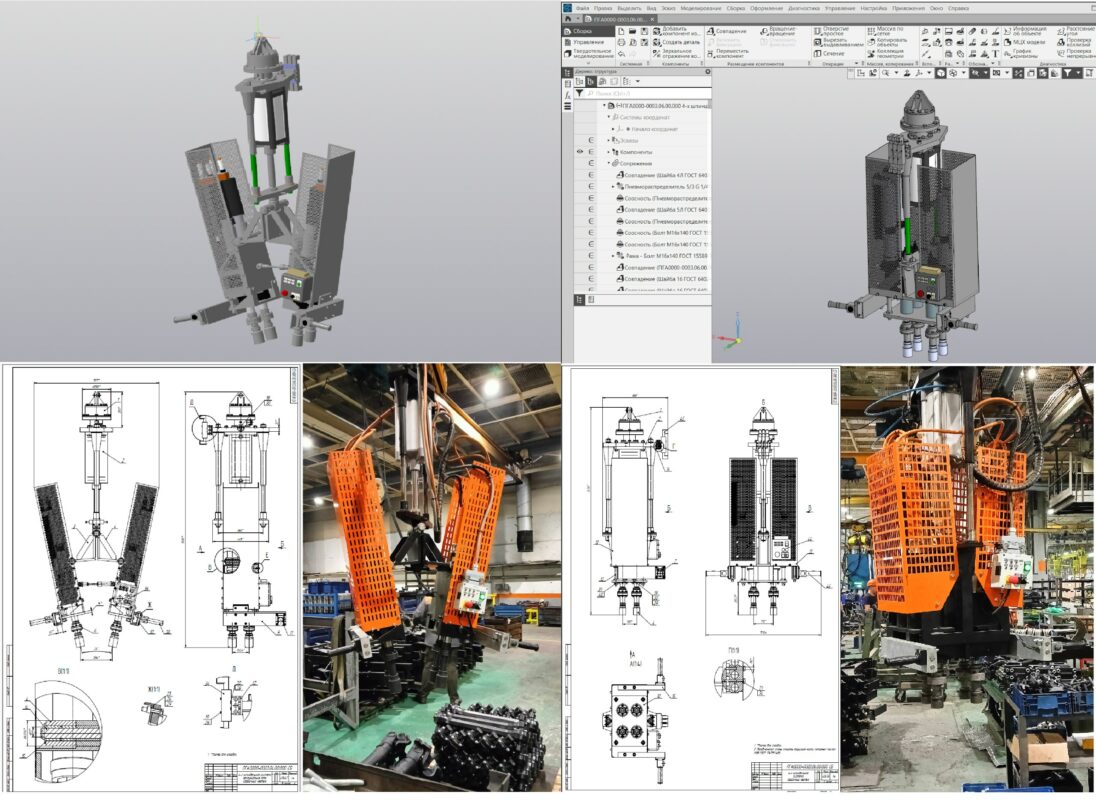
Task: Expand the Пневмораспределитель 5/3 G 1/4 node
Action: click(x=613, y=187)
